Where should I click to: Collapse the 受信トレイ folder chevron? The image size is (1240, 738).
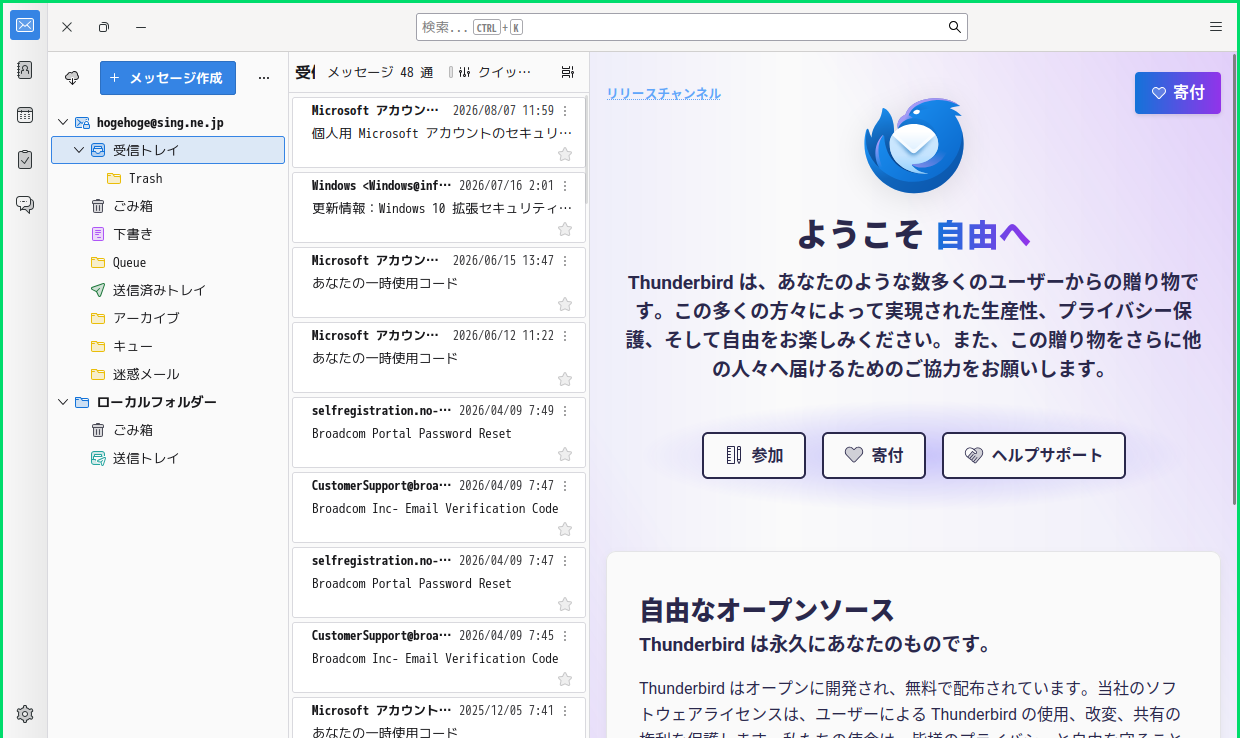tap(79, 150)
